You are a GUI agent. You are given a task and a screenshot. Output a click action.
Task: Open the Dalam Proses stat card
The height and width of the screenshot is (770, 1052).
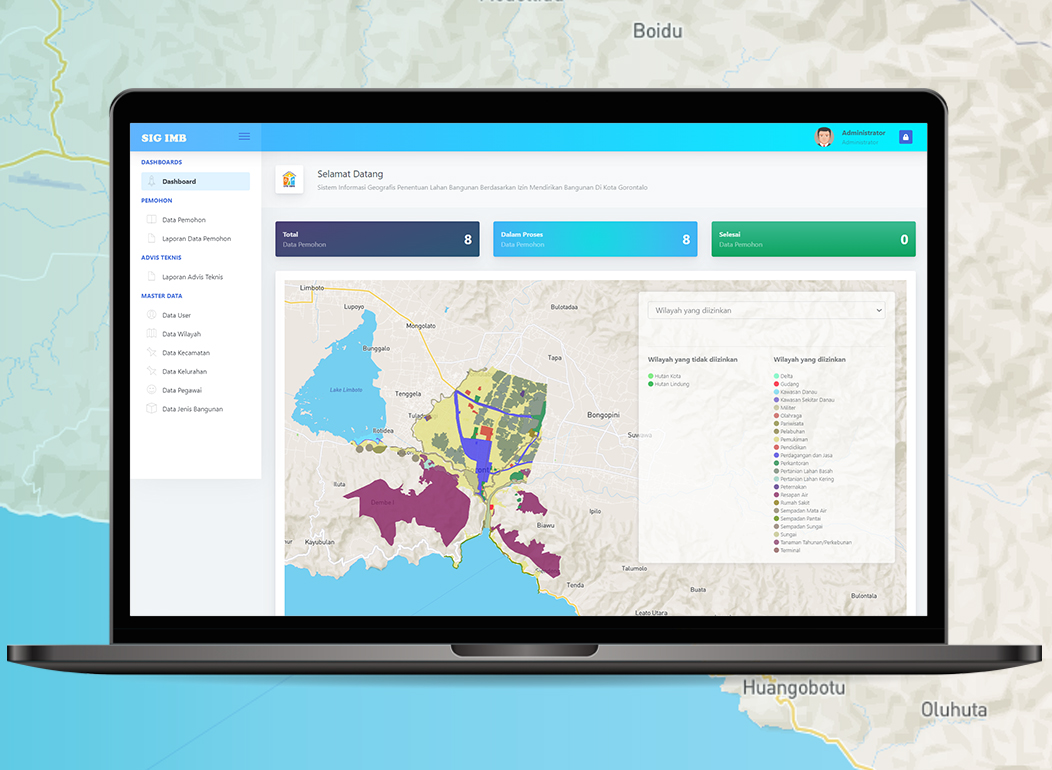[595, 239]
